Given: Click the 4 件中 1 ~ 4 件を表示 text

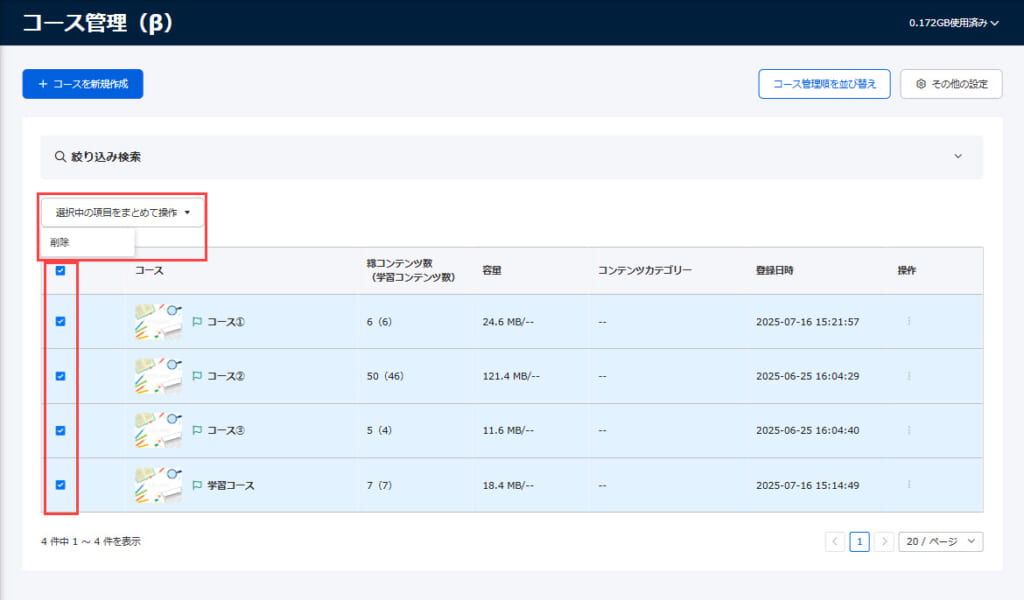Looking at the screenshot, I should click(x=91, y=541).
